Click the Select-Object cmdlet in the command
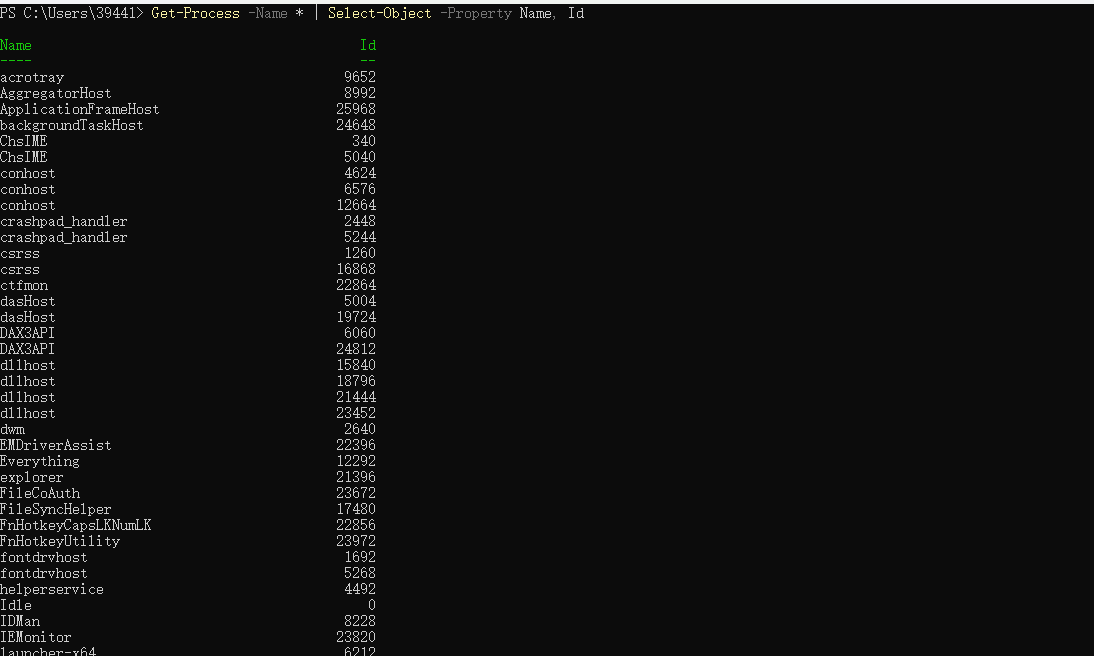This screenshot has width=1094, height=656. coord(379,13)
